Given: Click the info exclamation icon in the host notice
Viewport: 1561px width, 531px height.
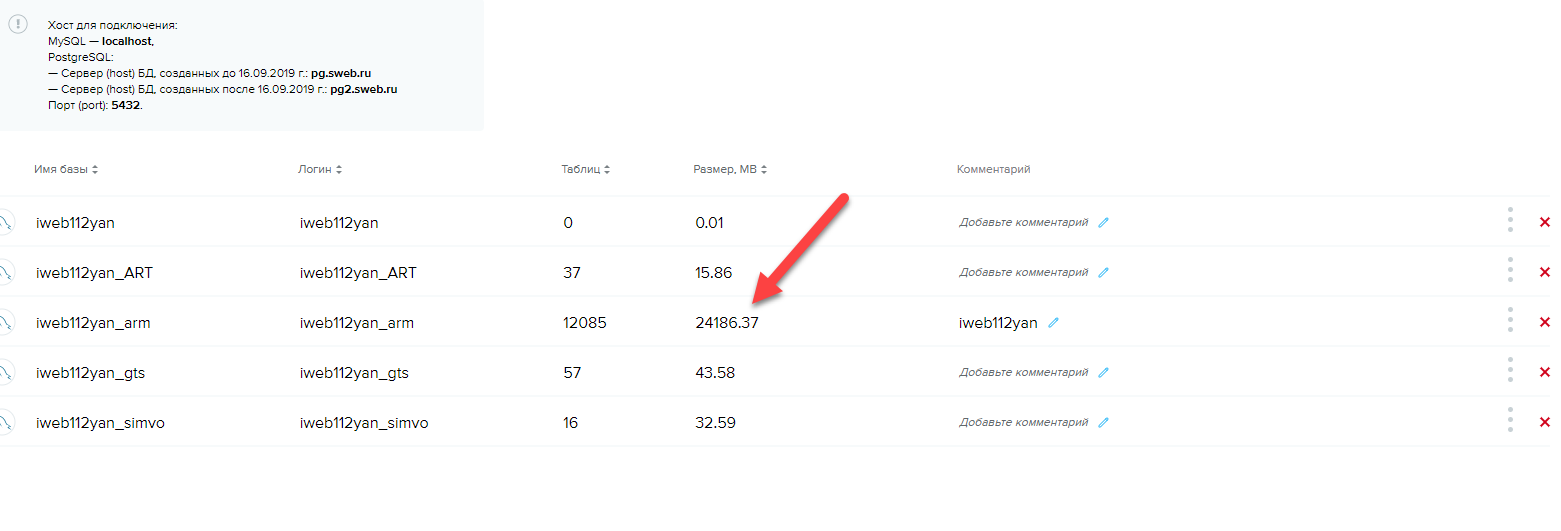Looking at the screenshot, I should click(17, 25).
